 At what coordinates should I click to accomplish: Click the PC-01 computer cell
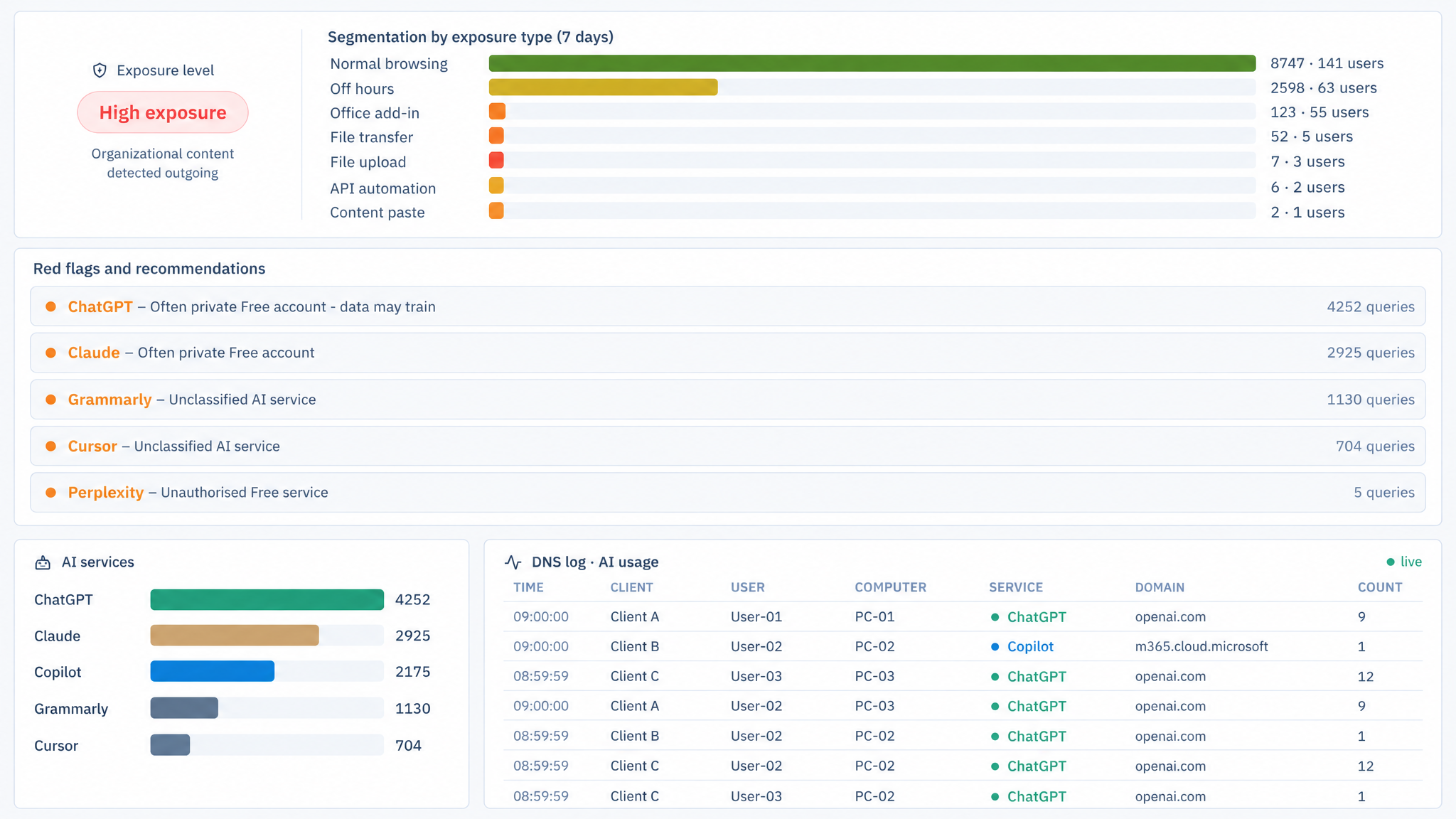coord(874,616)
